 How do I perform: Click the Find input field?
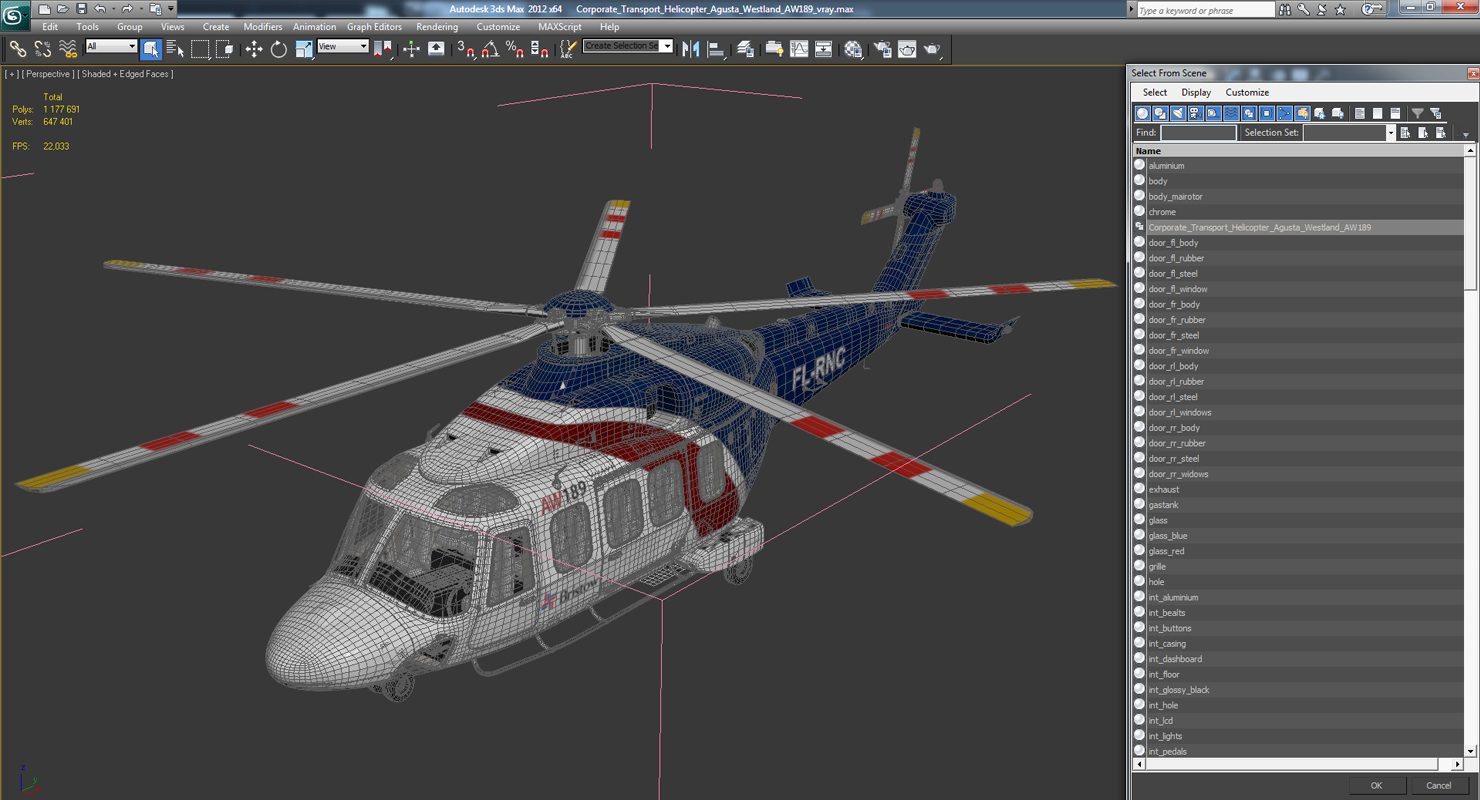coord(1198,133)
